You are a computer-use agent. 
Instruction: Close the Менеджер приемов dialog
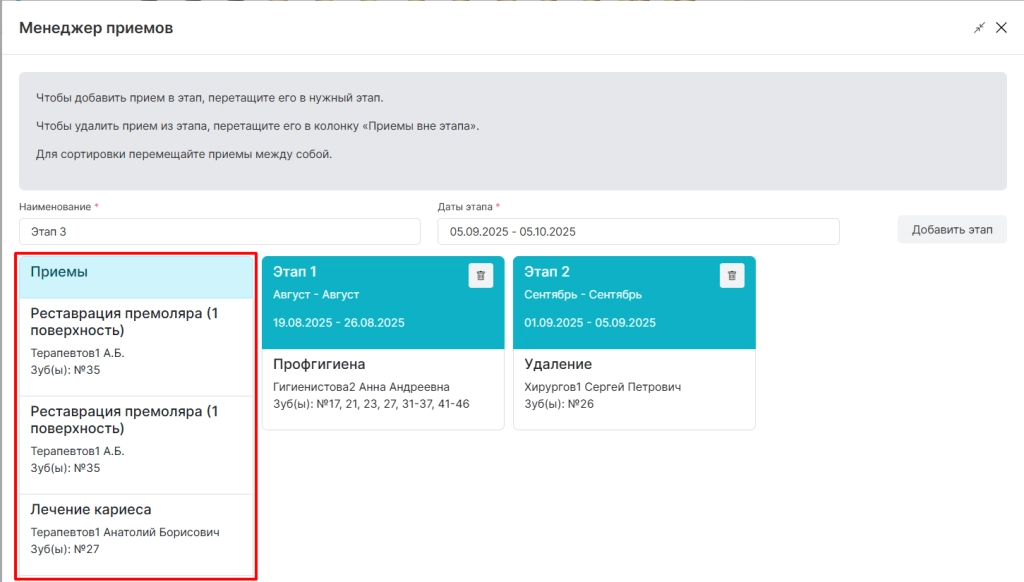tap(1001, 27)
